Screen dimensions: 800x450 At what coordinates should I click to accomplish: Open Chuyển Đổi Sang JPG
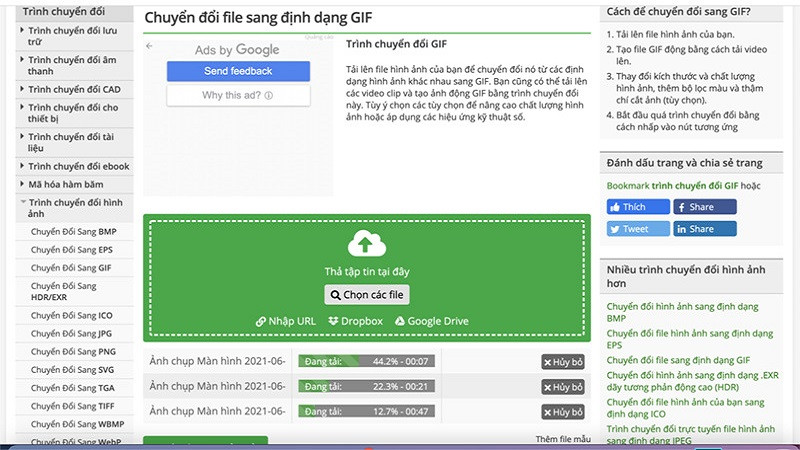click(x=71, y=334)
